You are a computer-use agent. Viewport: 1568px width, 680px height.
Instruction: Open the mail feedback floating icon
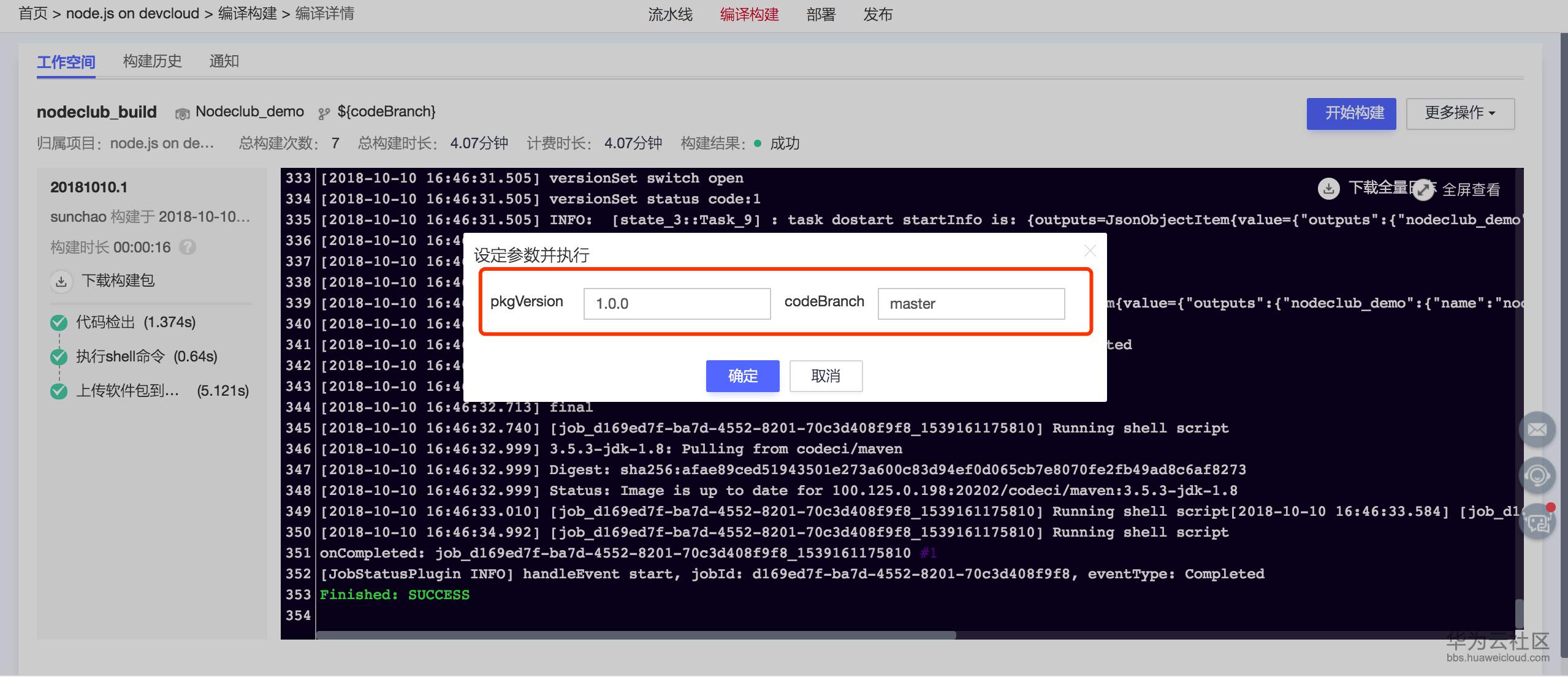(1537, 429)
